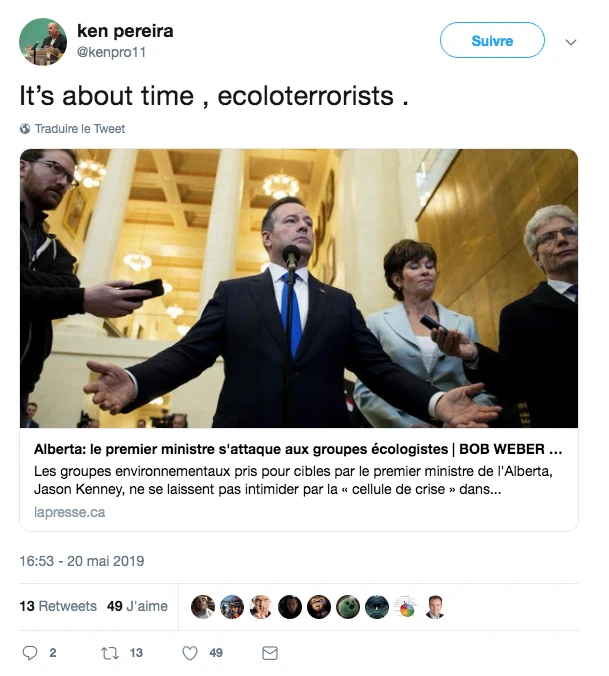Click the last liker avatar in row
The image size is (609, 676).
point(434,607)
